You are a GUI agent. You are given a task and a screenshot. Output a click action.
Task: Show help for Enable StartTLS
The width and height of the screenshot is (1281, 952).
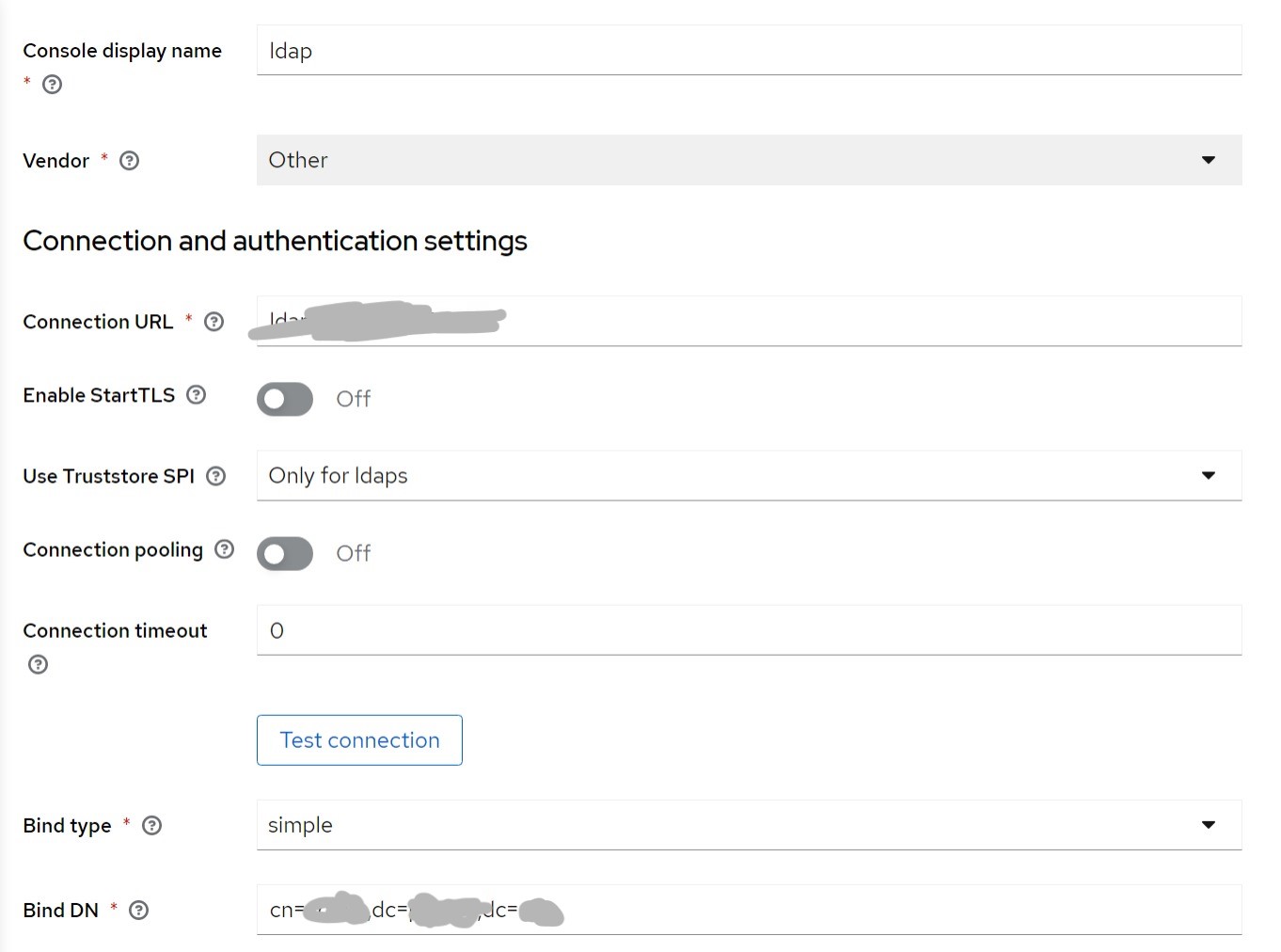[x=196, y=395]
